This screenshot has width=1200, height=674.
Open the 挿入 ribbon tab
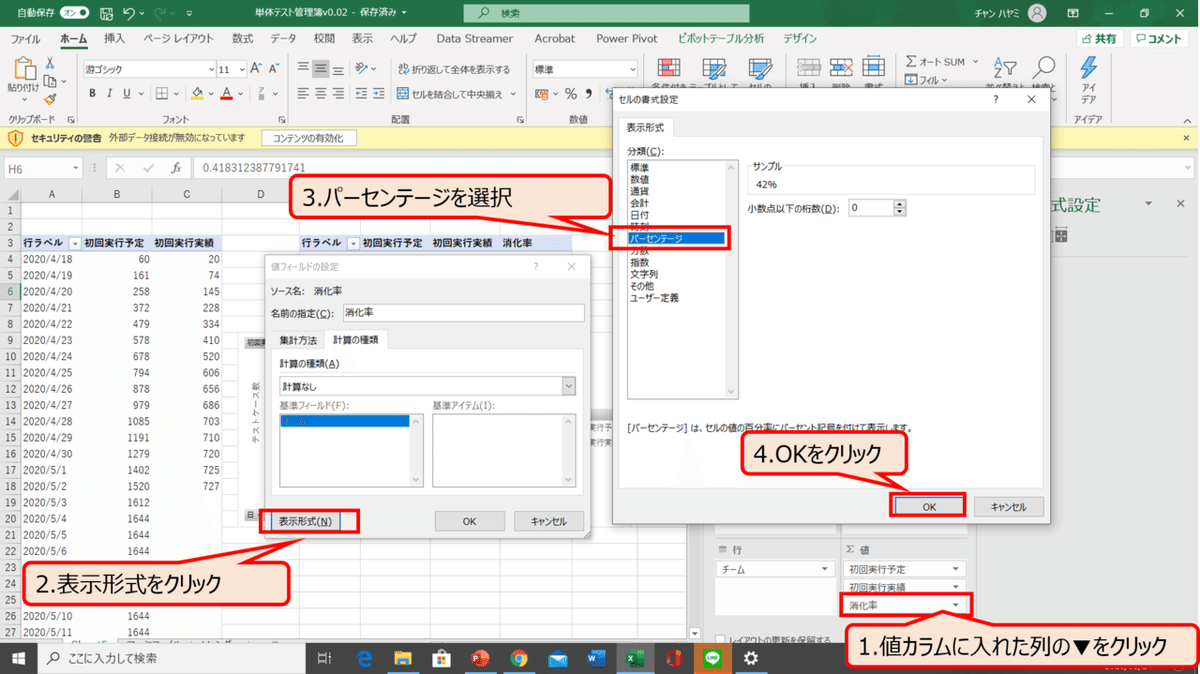[115, 39]
